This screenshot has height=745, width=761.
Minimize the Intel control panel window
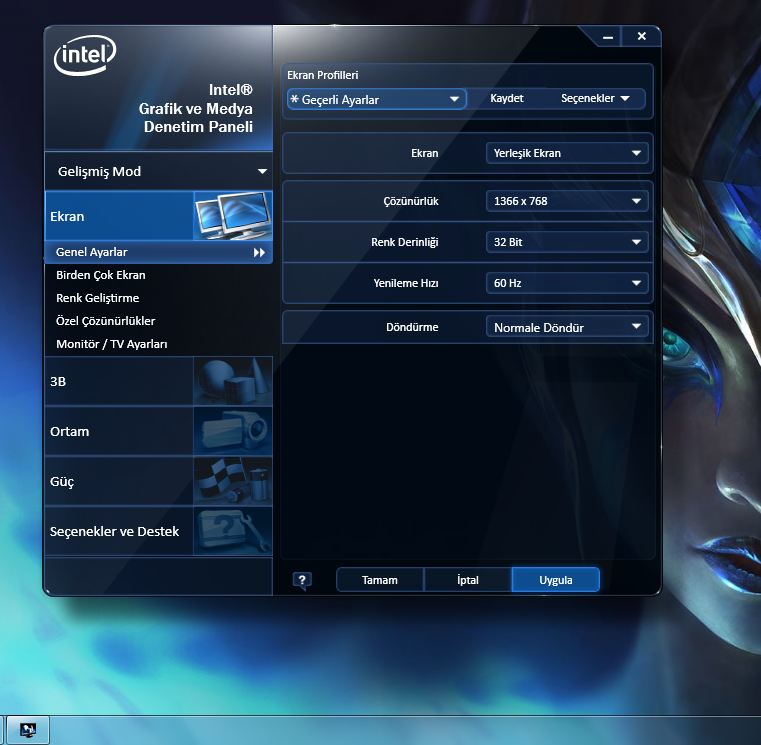[x=608, y=37]
